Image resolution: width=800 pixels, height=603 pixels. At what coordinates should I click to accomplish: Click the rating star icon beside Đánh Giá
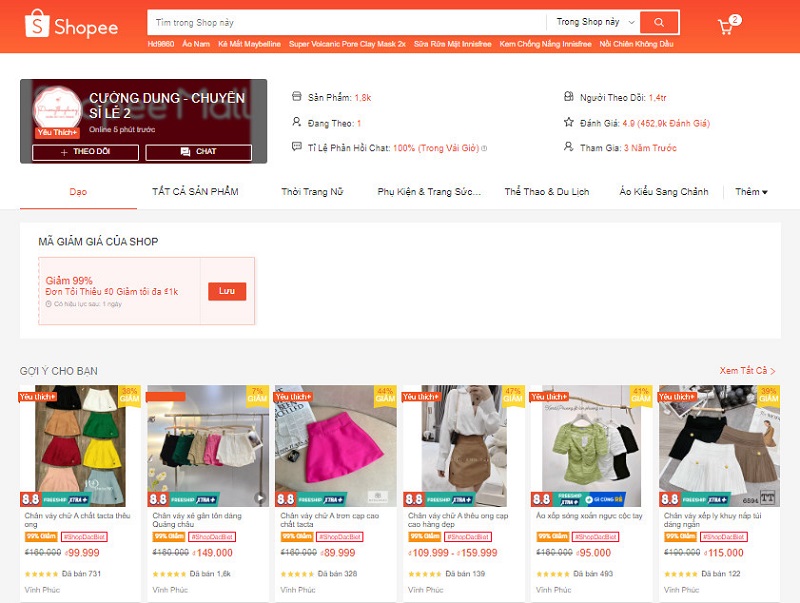point(570,123)
